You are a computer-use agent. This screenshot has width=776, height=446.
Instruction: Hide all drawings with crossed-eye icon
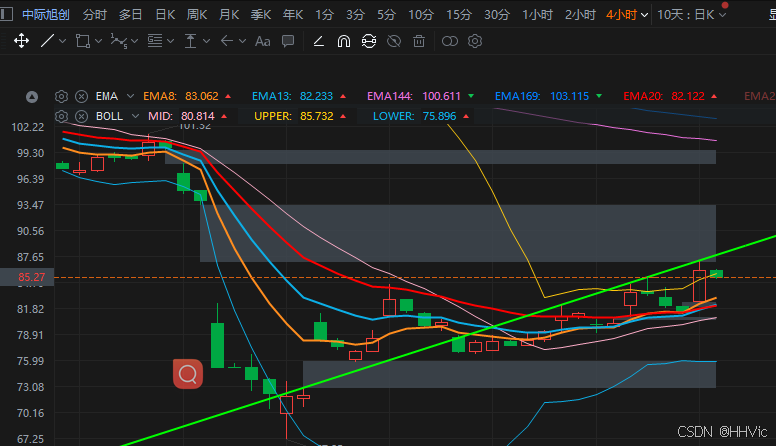[394, 41]
